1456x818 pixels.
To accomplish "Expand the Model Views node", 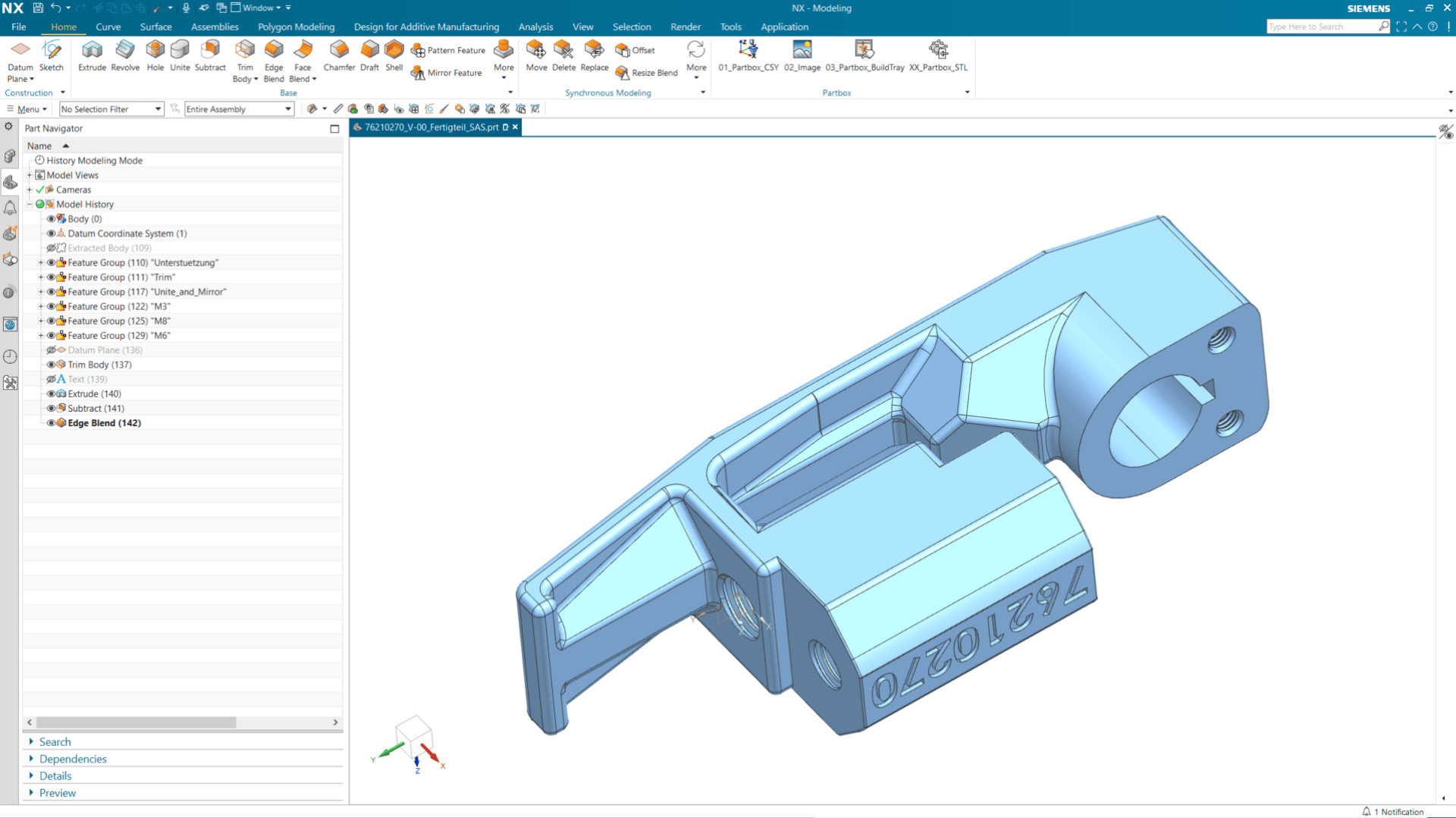I will click(30, 175).
